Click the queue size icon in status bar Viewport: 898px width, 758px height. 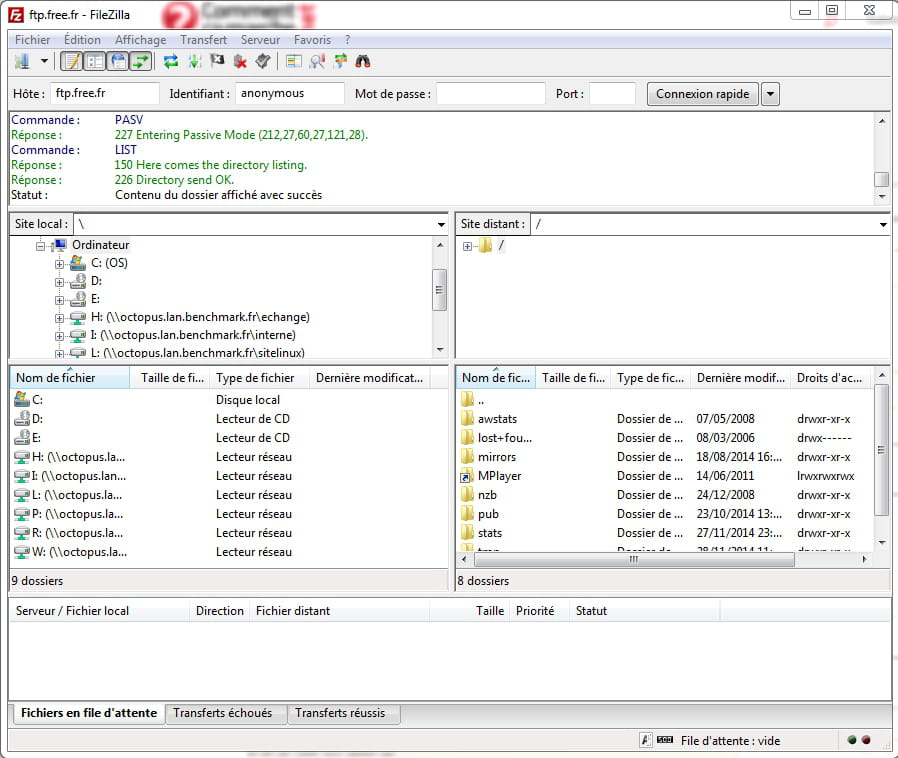(665, 740)
